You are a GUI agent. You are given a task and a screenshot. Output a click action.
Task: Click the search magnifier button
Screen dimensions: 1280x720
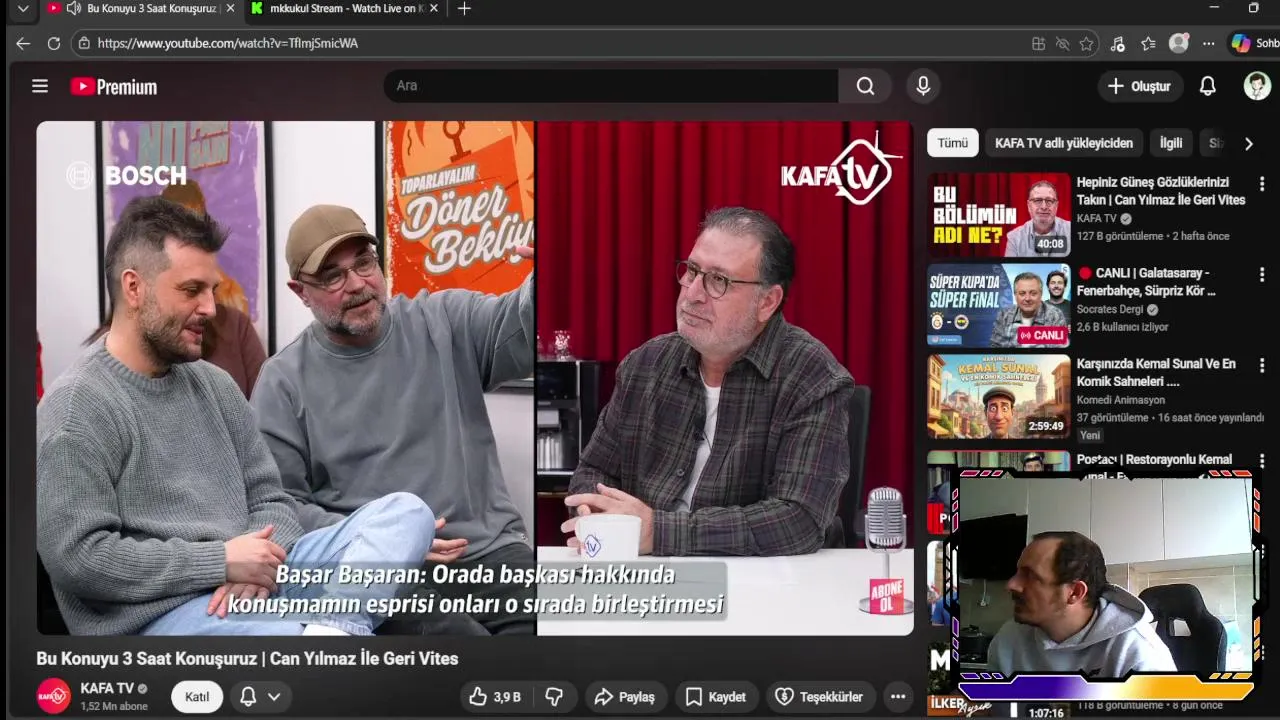pos(865,86)
